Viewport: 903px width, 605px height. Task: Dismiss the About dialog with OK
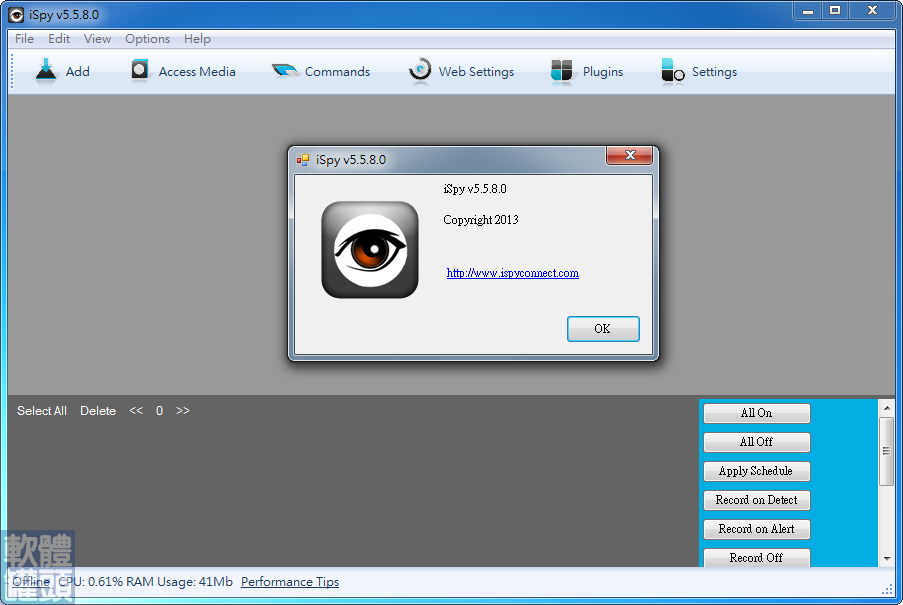pyautogui.click(x=603, y=328)
